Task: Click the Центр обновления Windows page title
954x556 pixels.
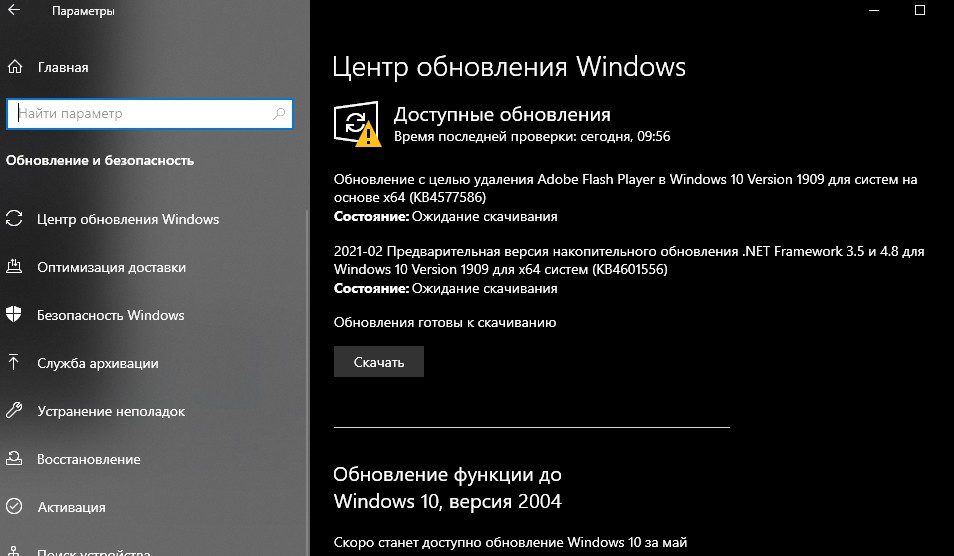Action: pos(509,66)
